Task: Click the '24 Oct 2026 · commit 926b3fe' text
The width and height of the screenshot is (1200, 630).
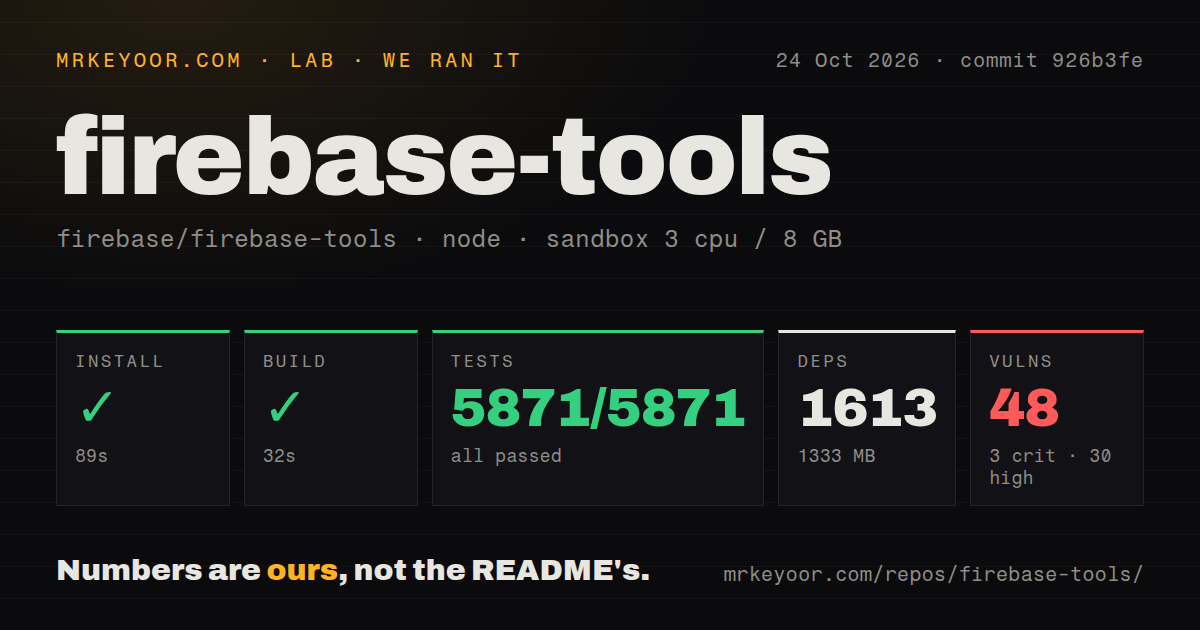Action: click(x=959, y=60)
